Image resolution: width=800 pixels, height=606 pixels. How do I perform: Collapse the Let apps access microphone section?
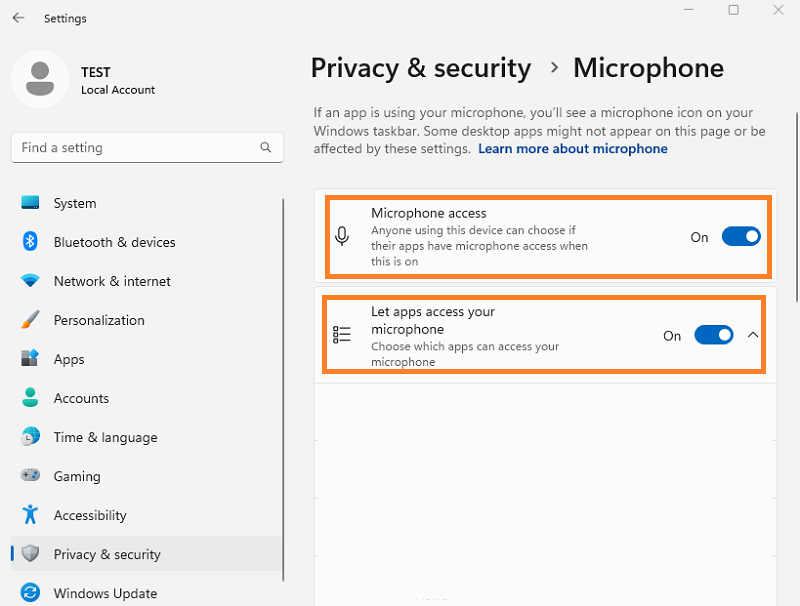(753, 335)
